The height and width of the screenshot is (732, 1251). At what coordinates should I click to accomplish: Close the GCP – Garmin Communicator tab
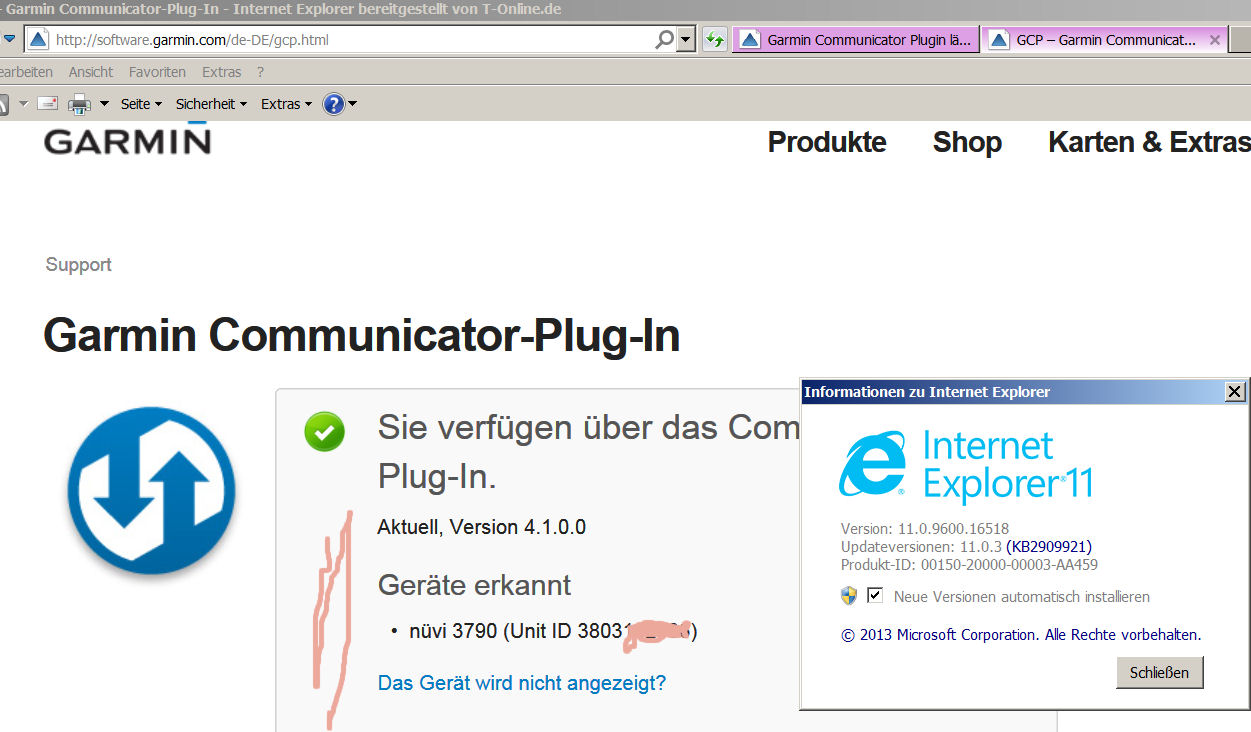(x=1215, y=40)
